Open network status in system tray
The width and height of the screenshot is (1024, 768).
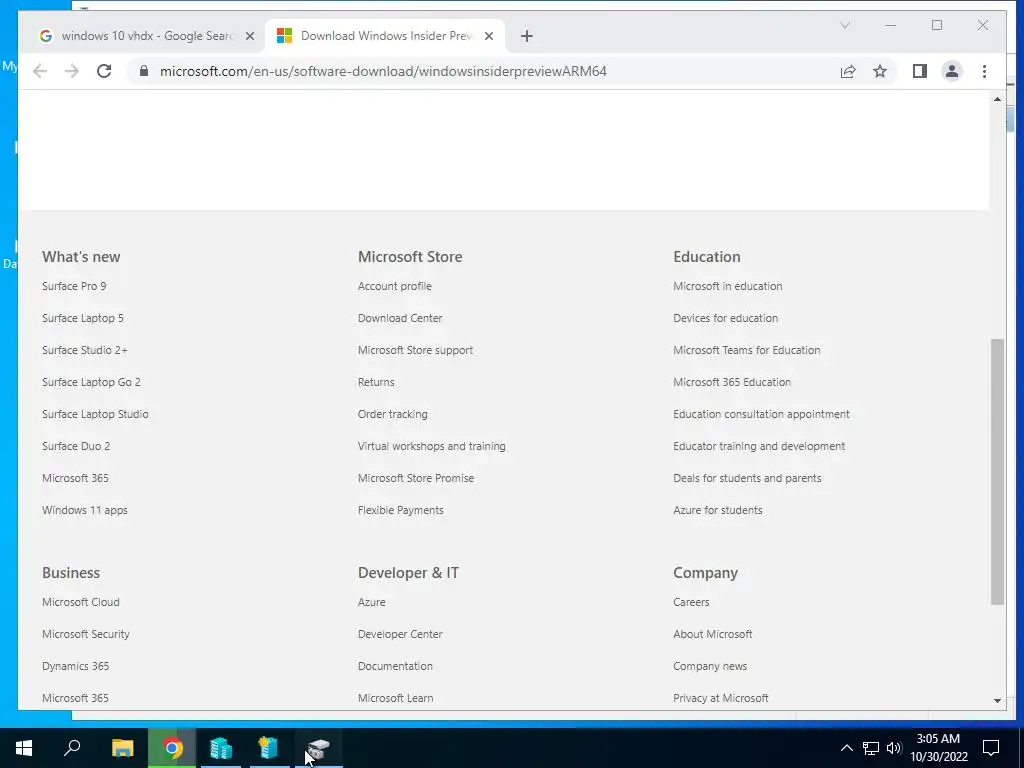click(871, 748)
